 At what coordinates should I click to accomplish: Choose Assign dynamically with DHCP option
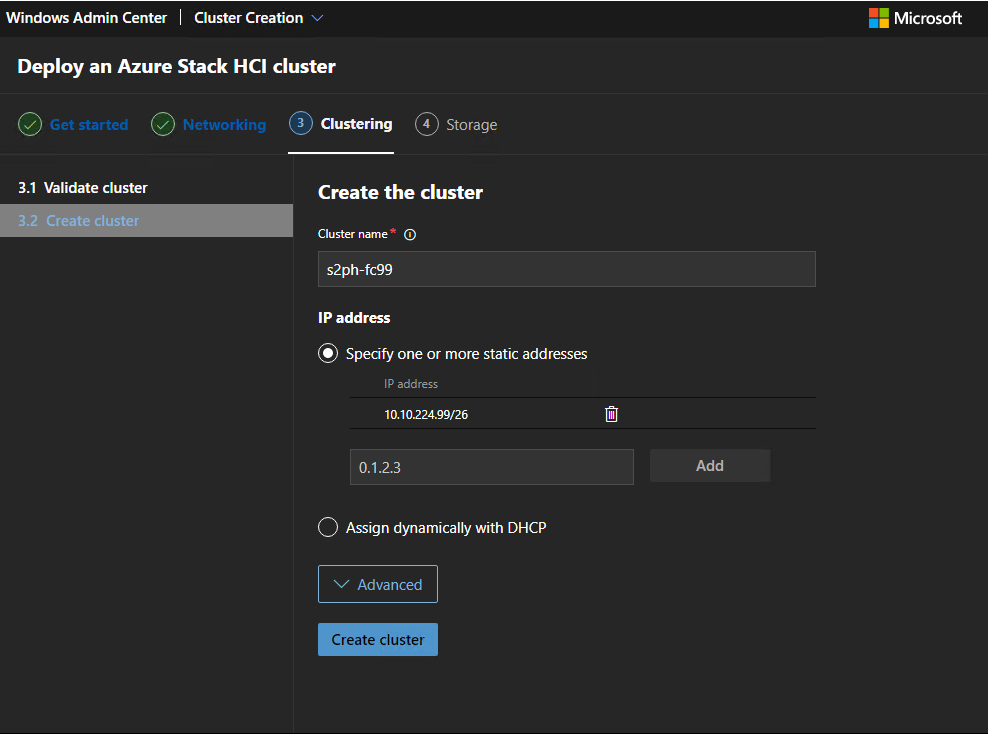pyautogui.click(x=328, y=528)
